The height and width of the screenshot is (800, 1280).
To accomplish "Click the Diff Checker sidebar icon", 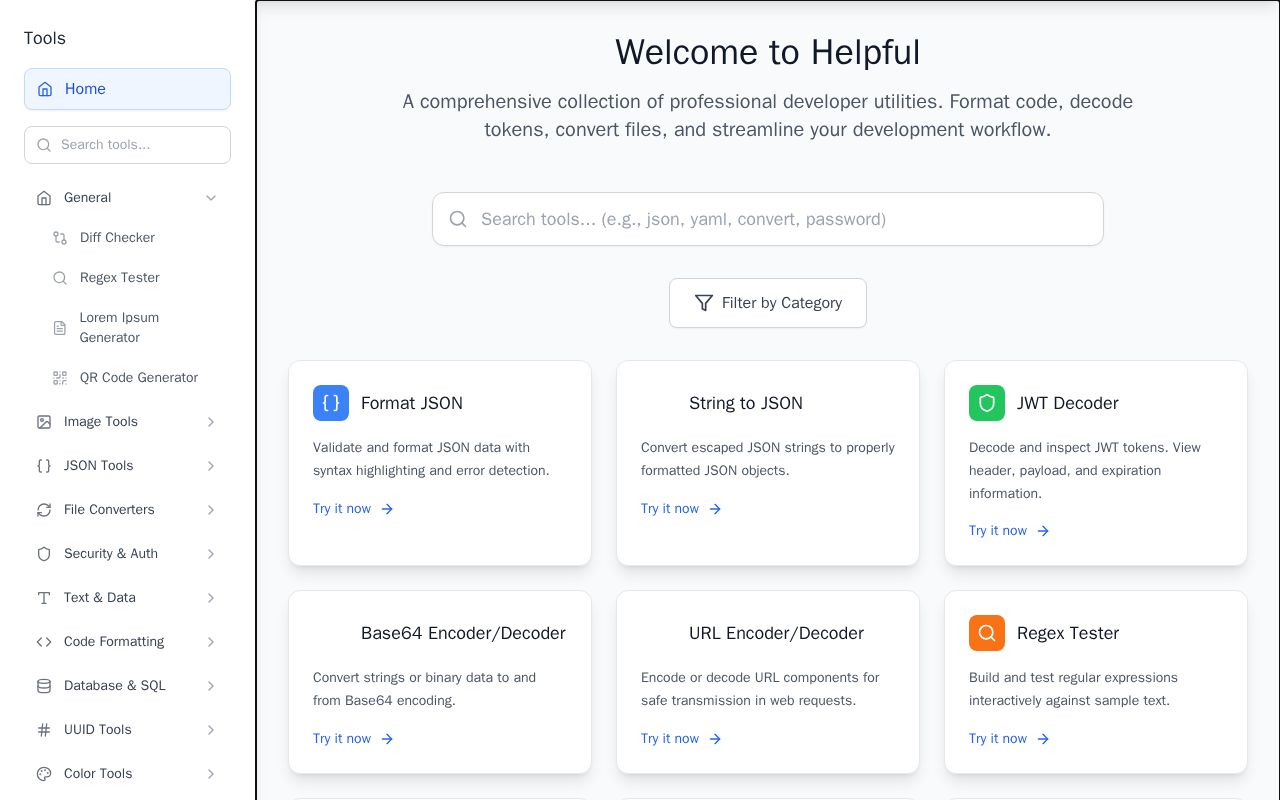I will 60,238.
